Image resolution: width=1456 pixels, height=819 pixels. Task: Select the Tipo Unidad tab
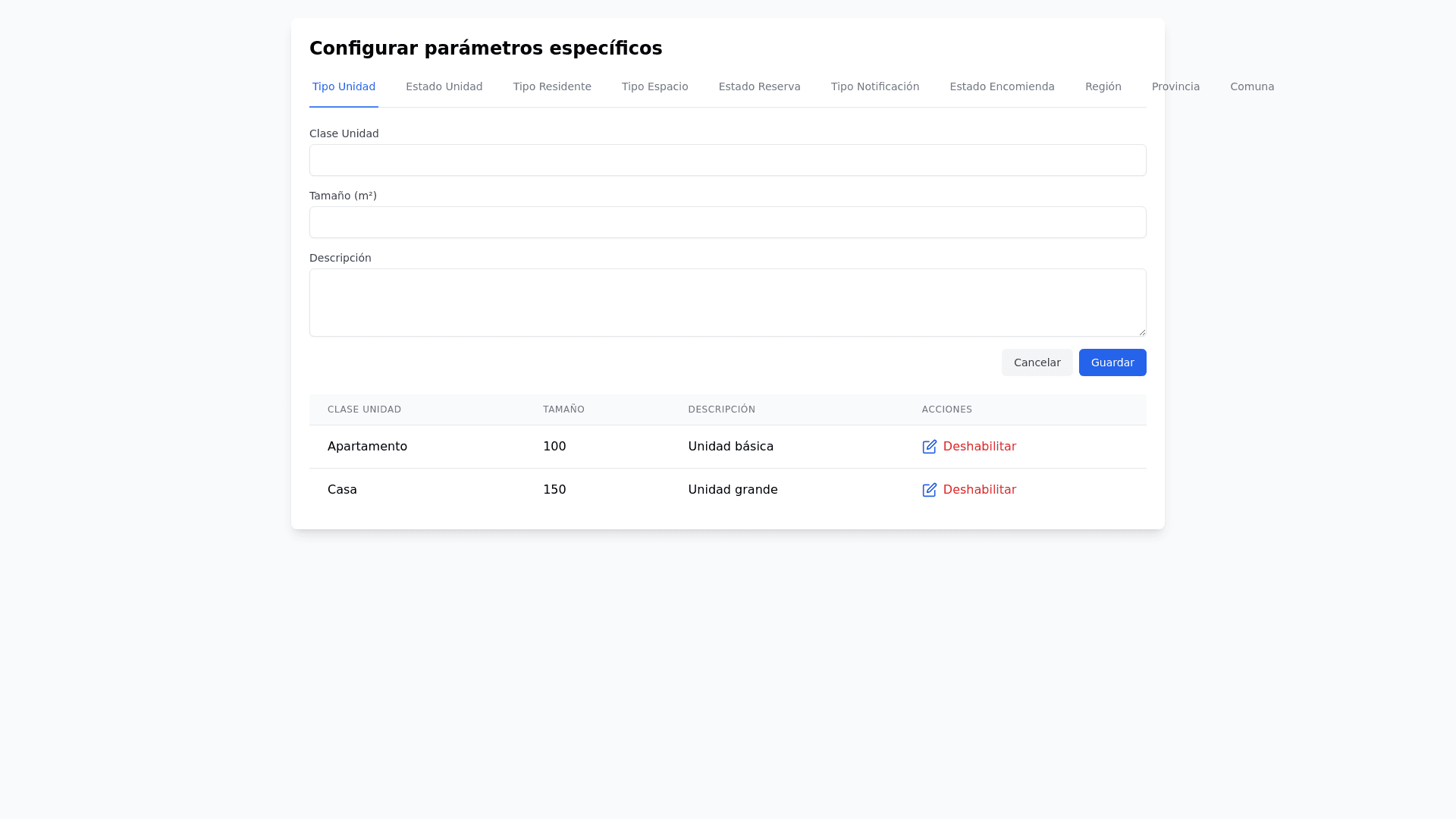[x=344, y=86]
